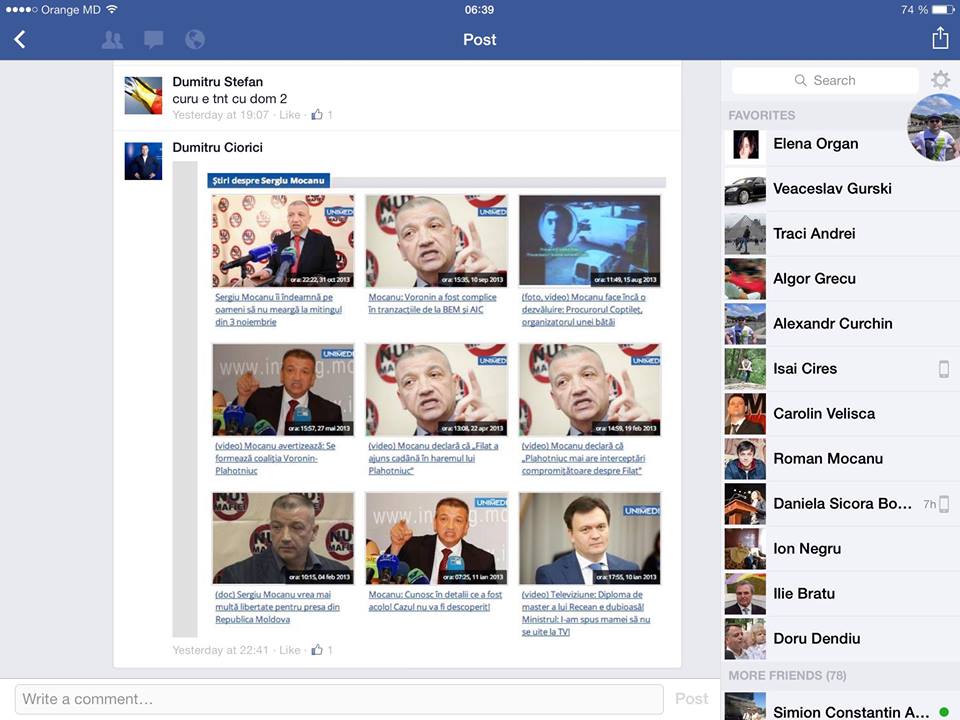Screen dimensions: 960x720
Task: Open chat settings gear icon
Action: (x=940, y=80)
